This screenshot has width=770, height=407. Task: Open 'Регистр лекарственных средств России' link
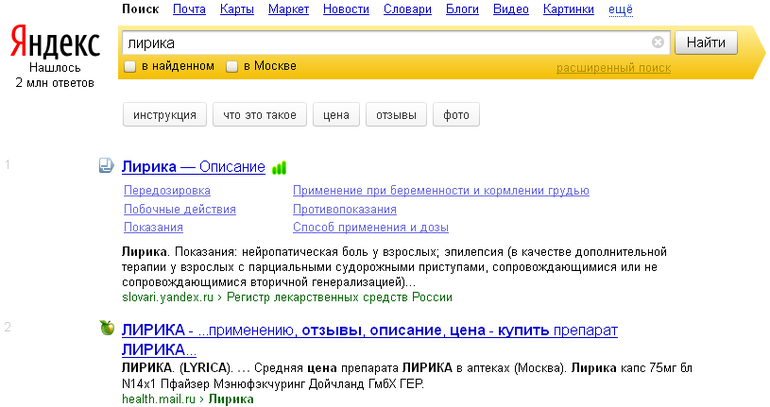(339, 297)
